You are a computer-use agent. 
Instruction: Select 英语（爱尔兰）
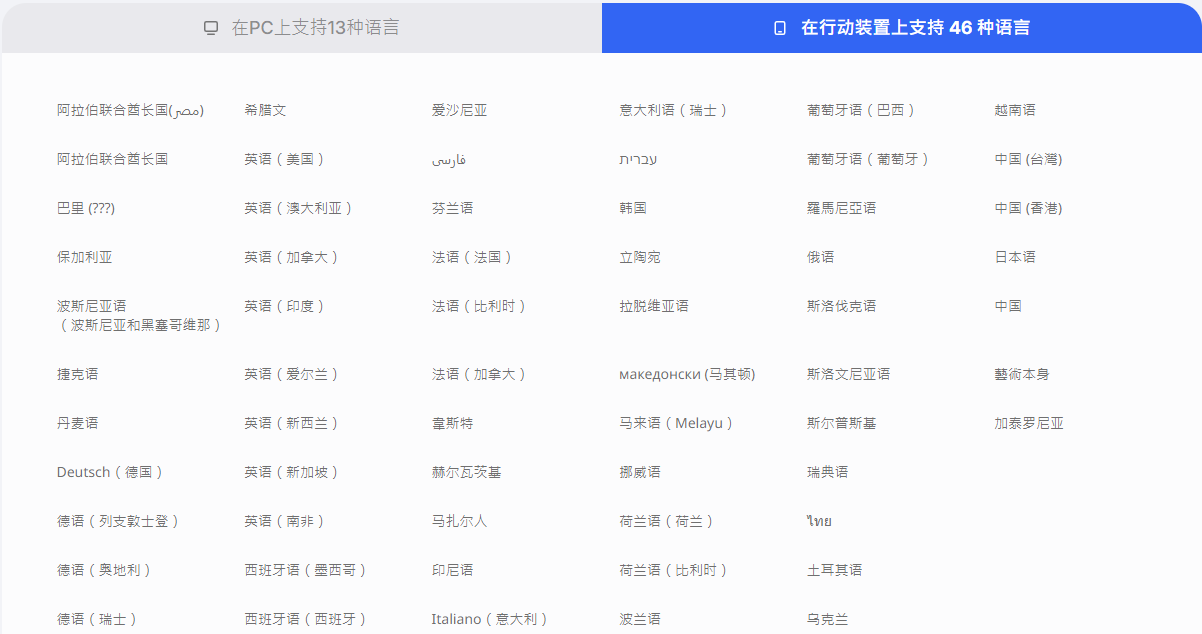click(293, 374)
